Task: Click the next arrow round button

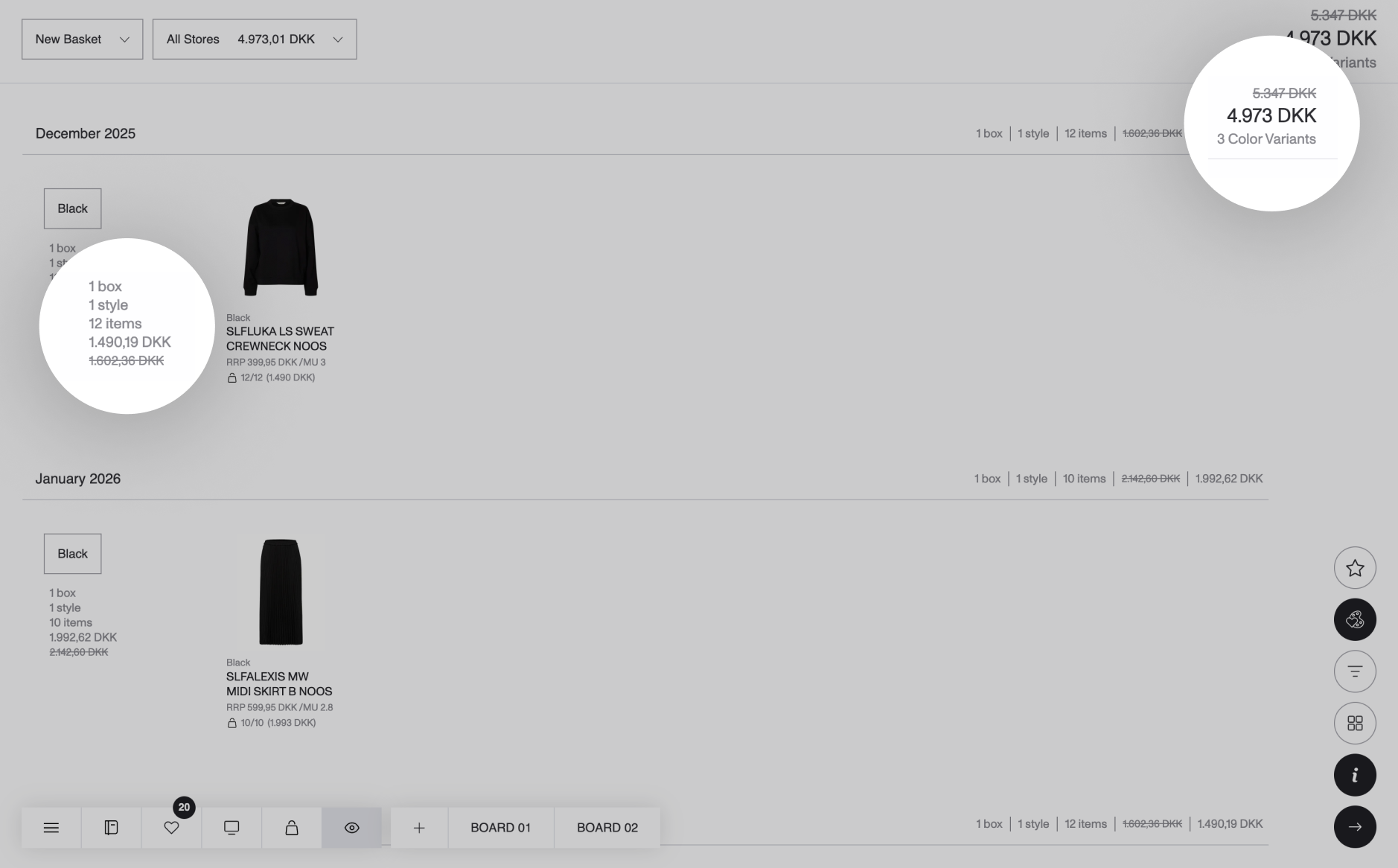Action: 1355,826
